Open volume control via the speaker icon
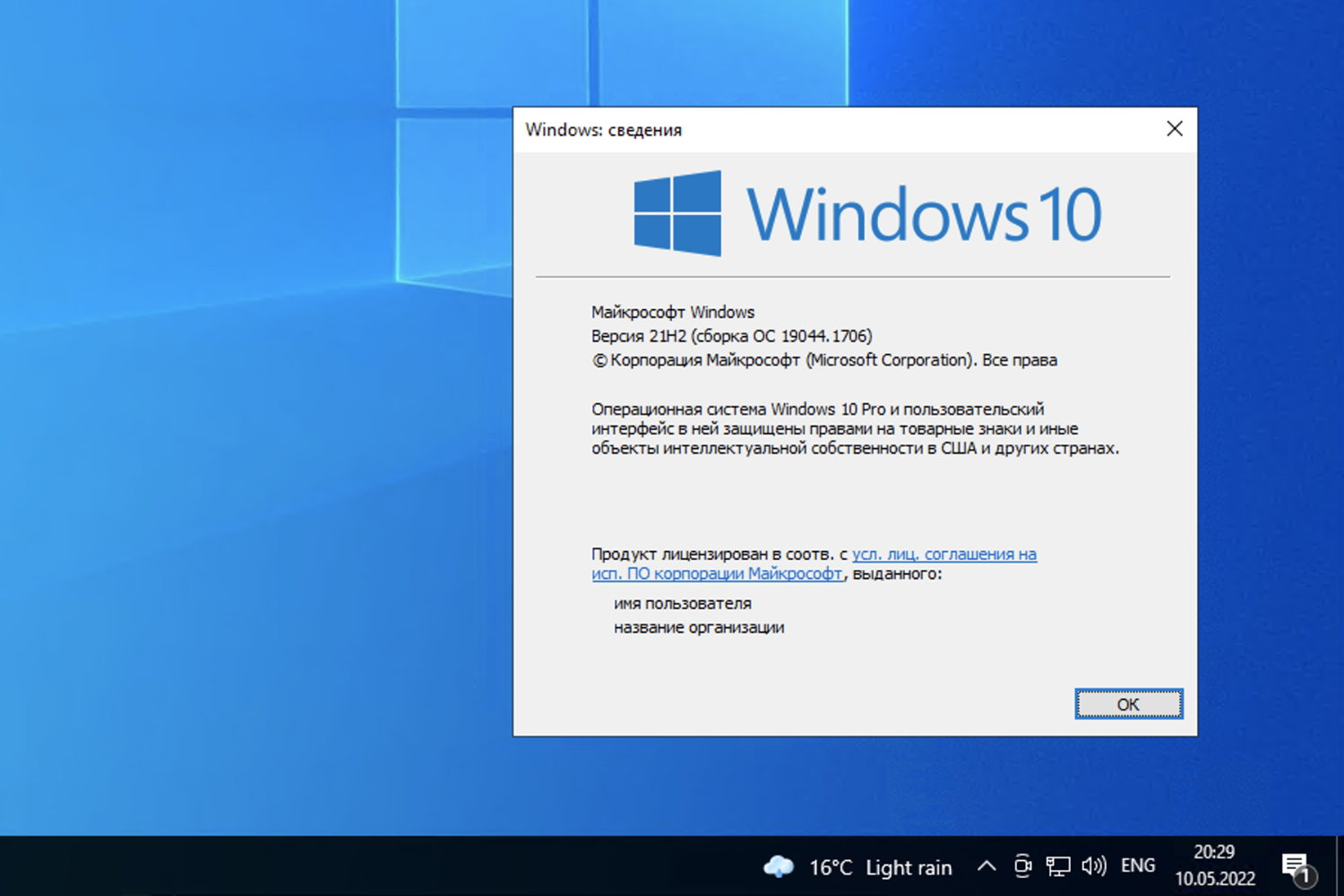 (1093, 866)
